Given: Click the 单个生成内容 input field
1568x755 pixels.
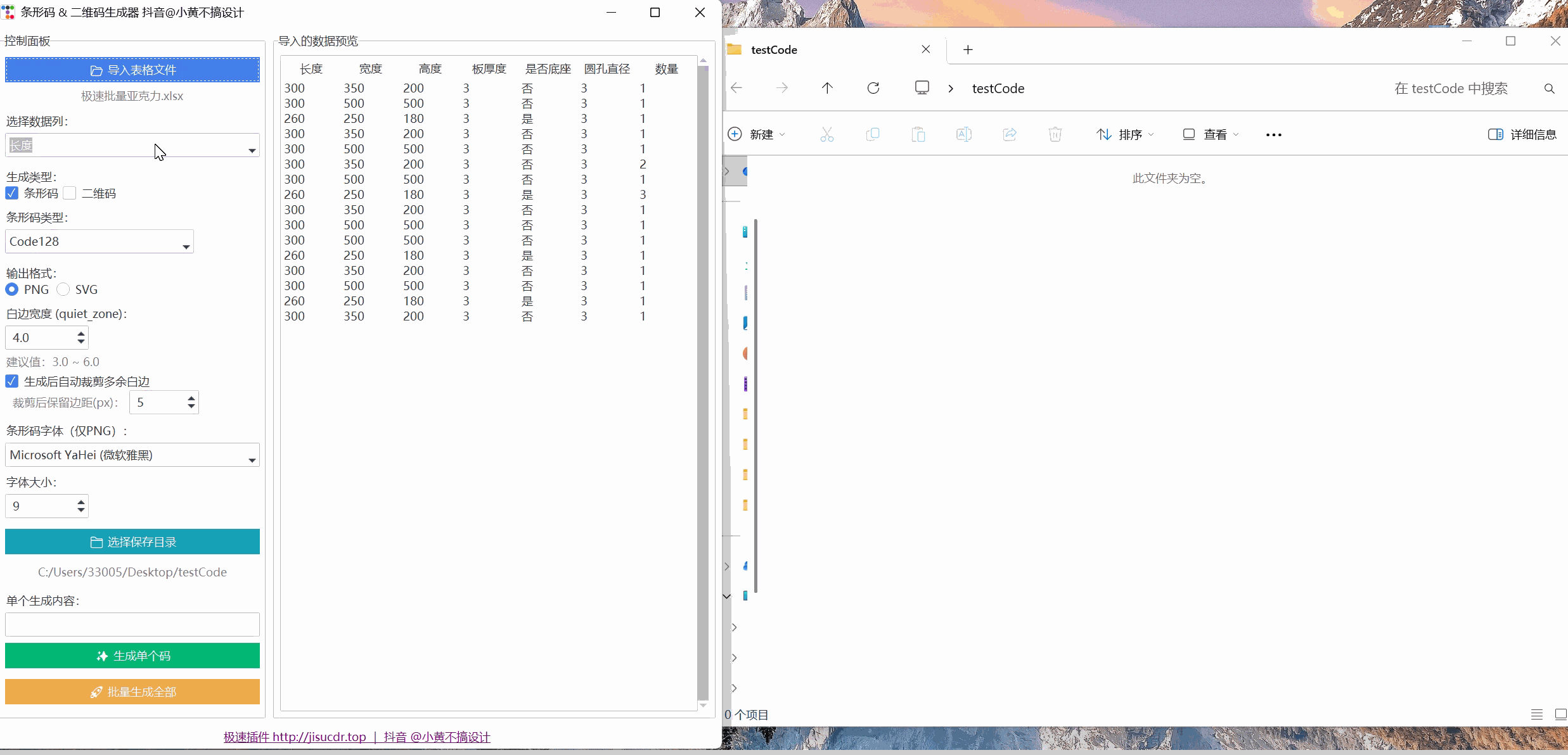Looking at the screenshot, I should point(131,625).
